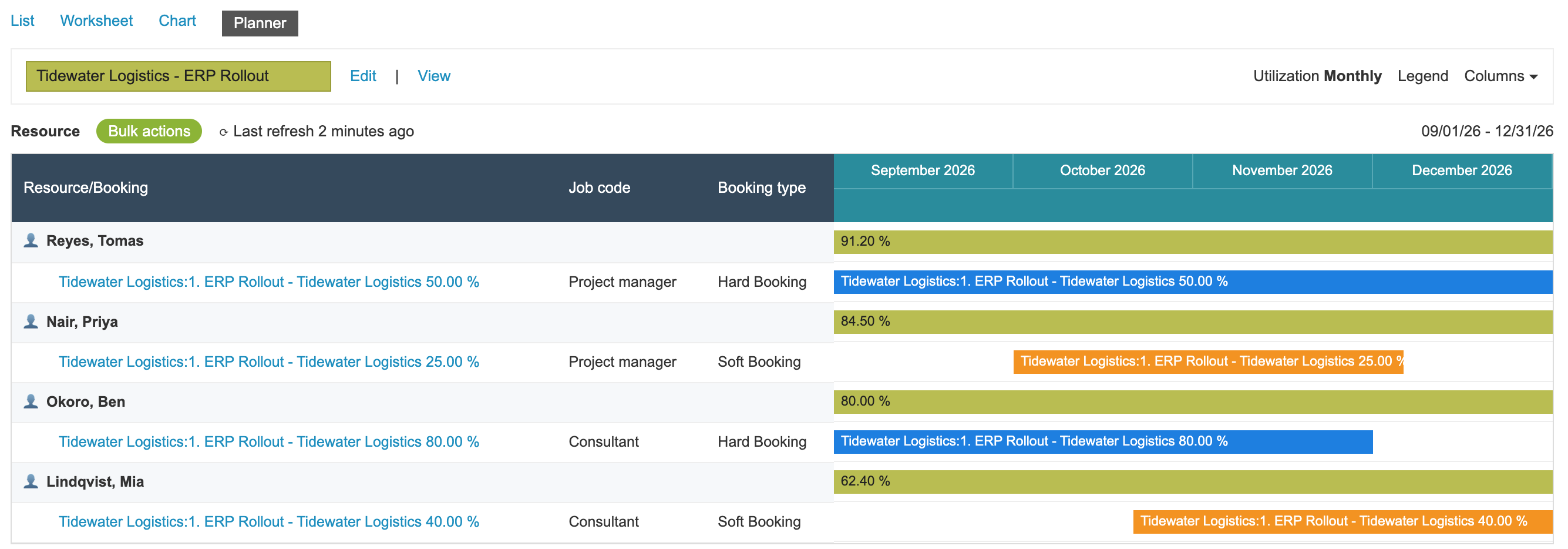The width and height of the screenshot is (1568, 549).
Task: Select the orange 25.00 % soft booking bar
Action: pyautogui.click(x=1208, y=361)
